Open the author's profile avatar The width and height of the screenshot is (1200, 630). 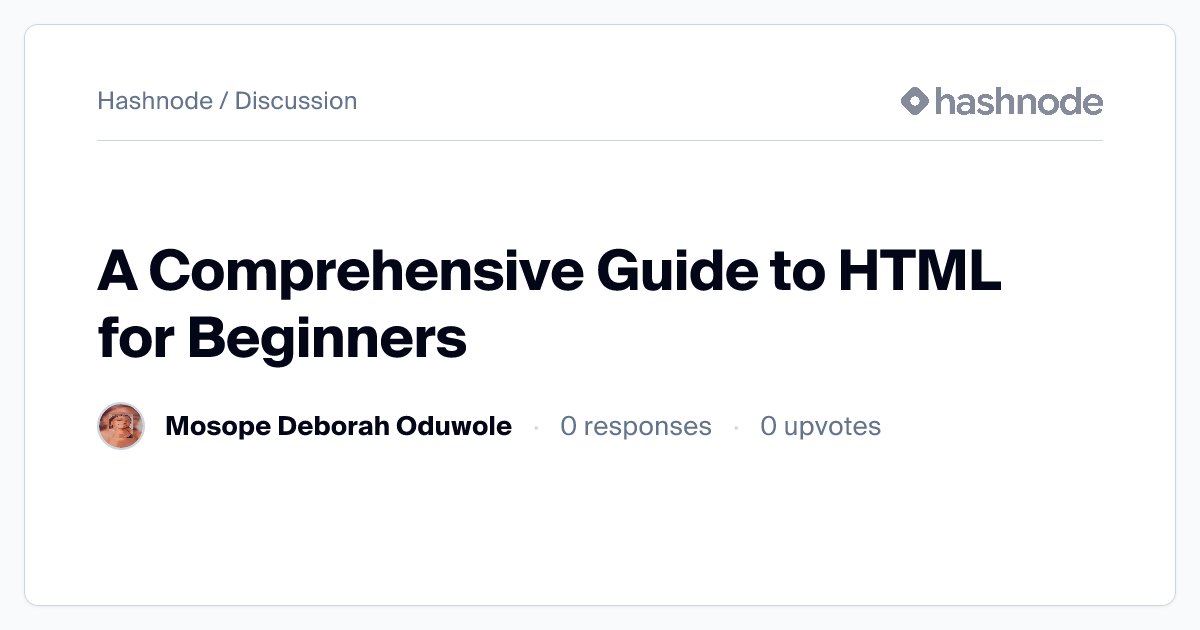pos(121,427)
